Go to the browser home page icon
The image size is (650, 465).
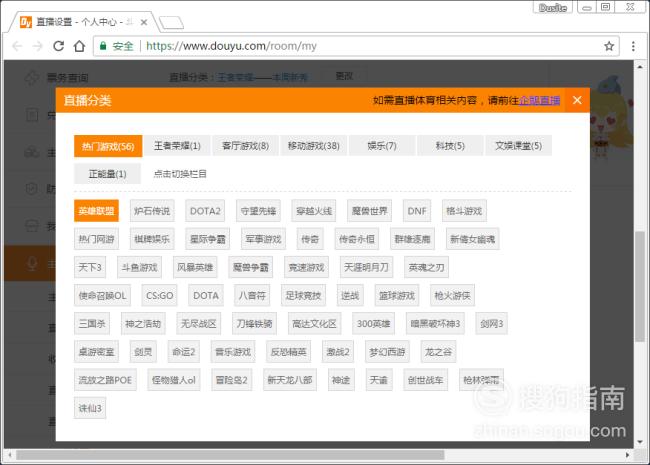point(79,46)
